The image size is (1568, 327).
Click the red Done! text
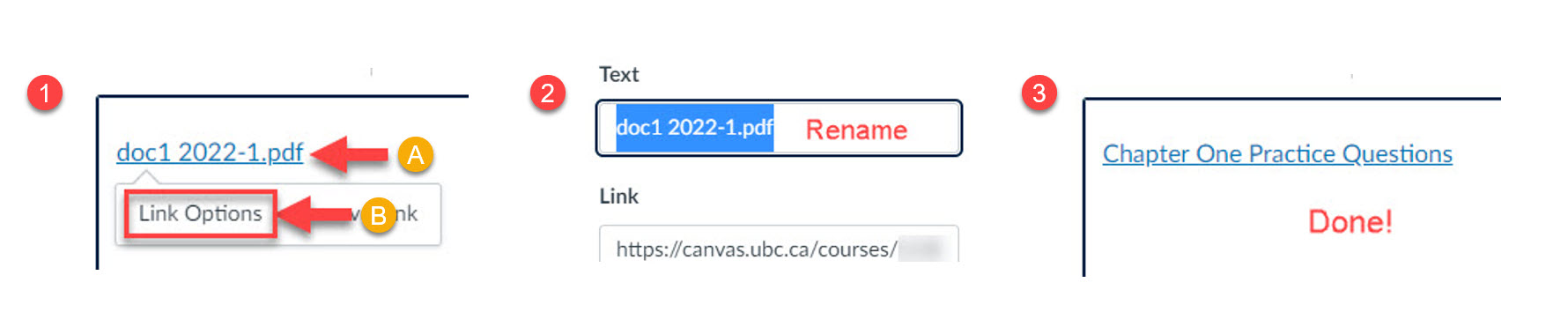[1350, 221]
